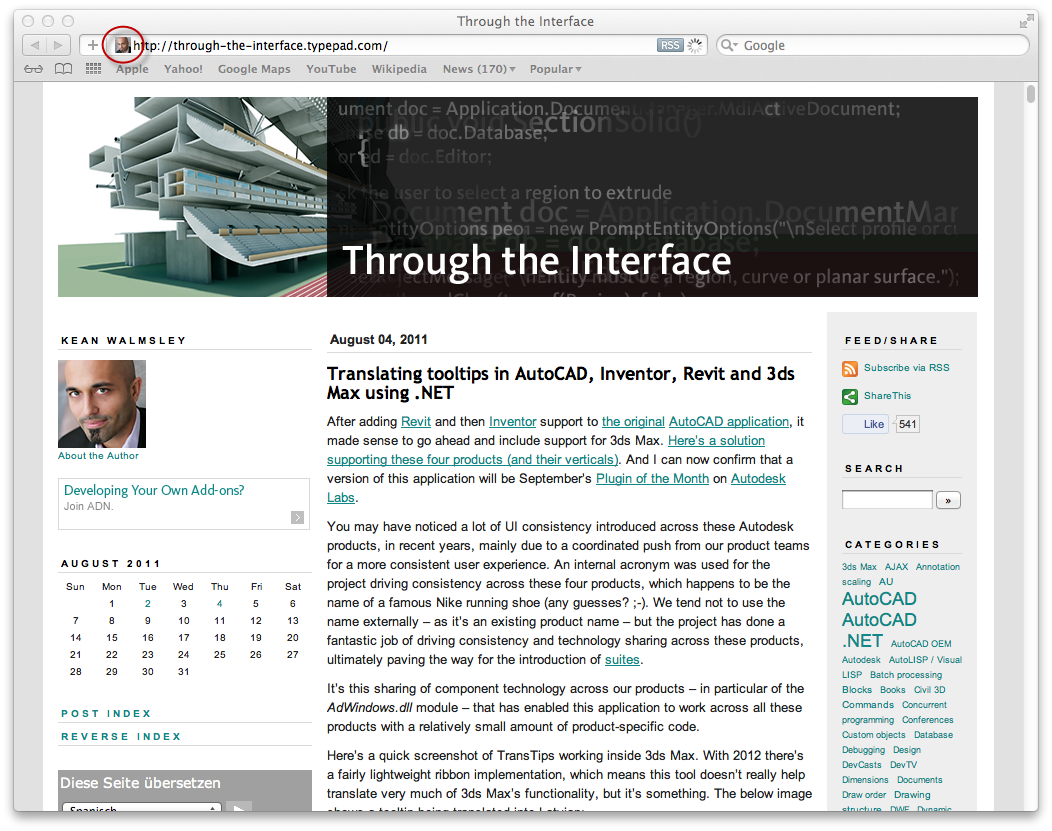Open the Post Index link

click(x=106, y=714)
